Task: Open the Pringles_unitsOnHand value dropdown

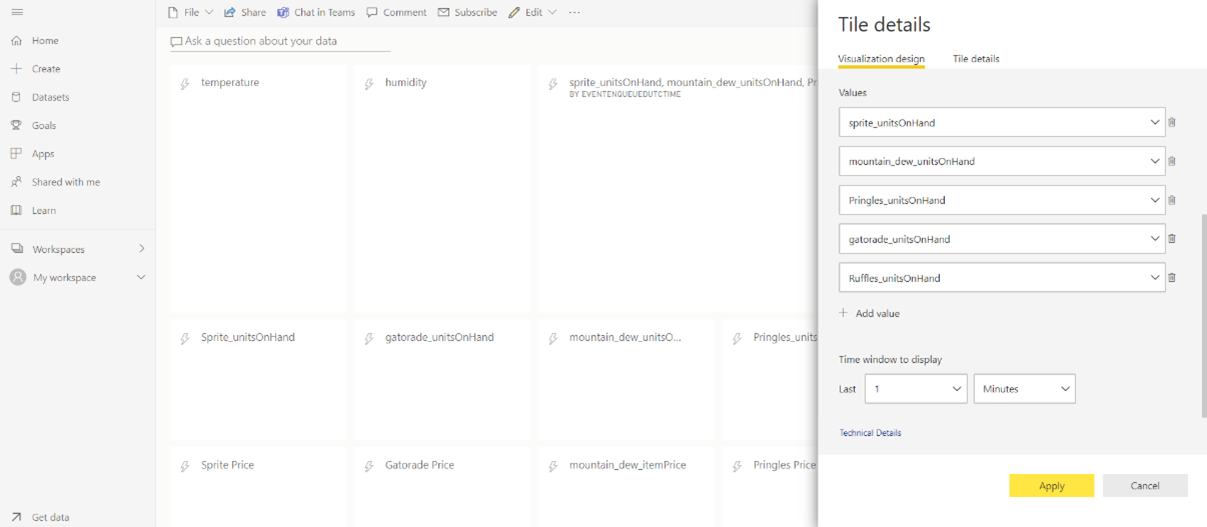Action: [1002, 200]
